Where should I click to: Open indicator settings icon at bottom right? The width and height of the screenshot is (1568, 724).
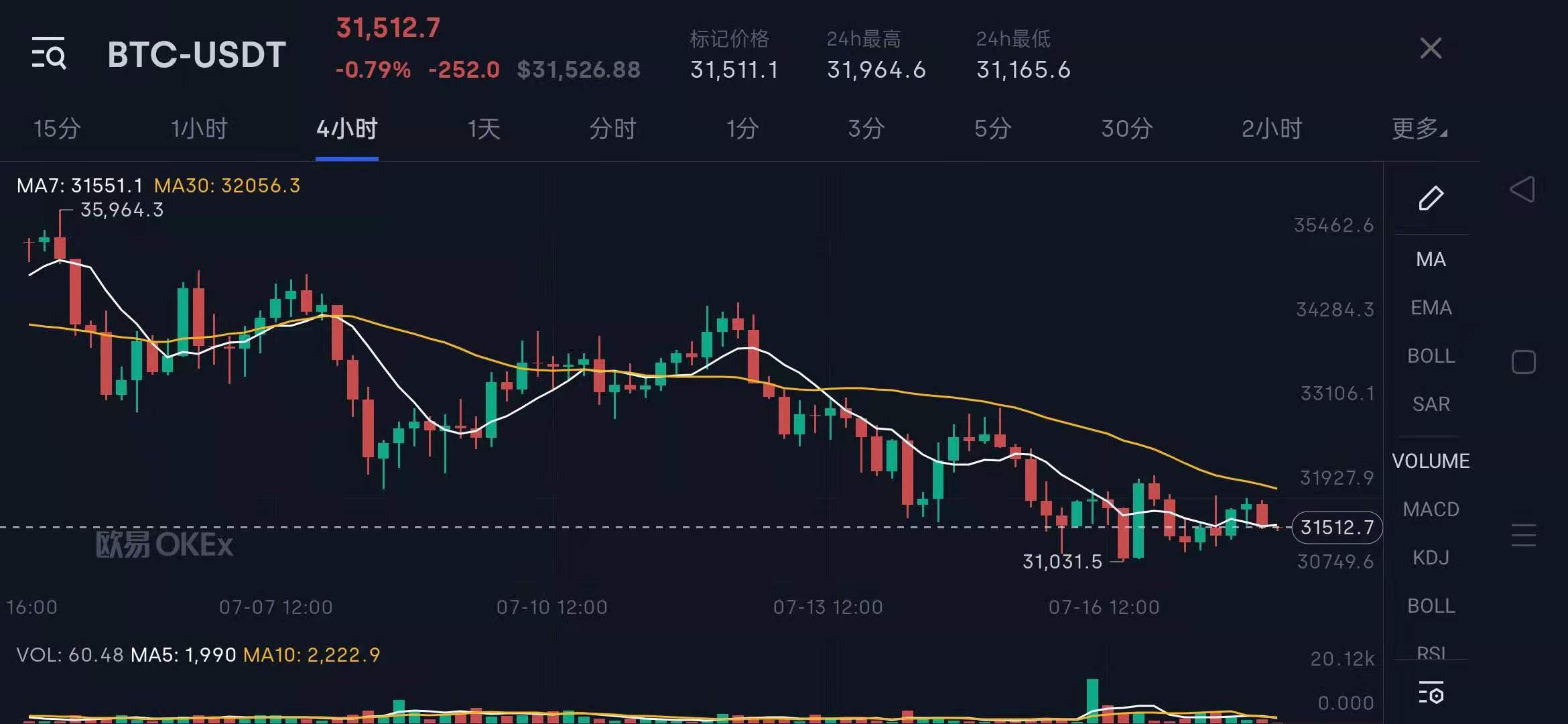click(1431, 693)
